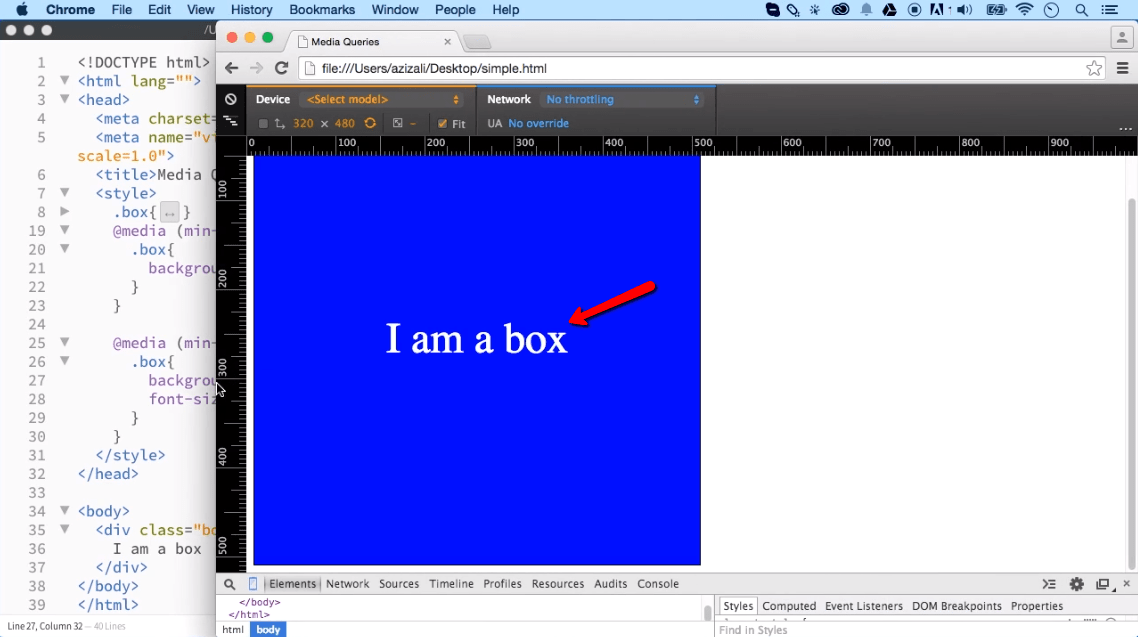The height and width of the screenshot is (637, 1138).
Task: Switch to the Computed styles tab
Action: [790, 605]
